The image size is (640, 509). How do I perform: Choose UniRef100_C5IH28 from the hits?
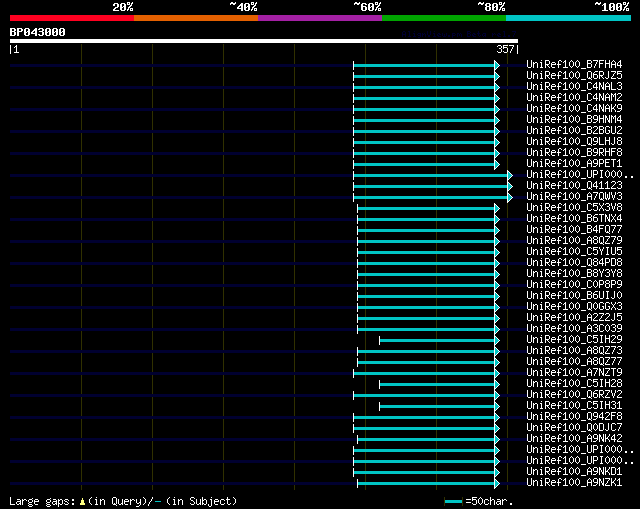pyautogui.click(x=574, y=384)
